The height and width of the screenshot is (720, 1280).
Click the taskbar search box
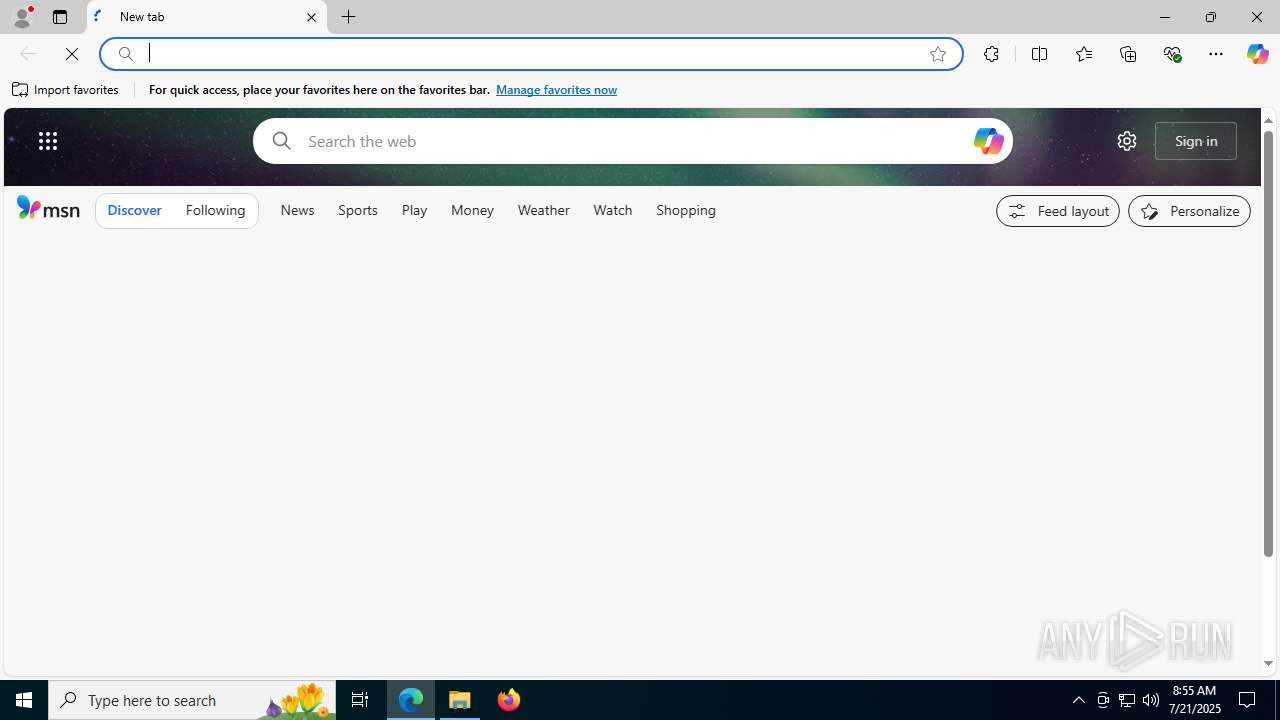[192, 700]
